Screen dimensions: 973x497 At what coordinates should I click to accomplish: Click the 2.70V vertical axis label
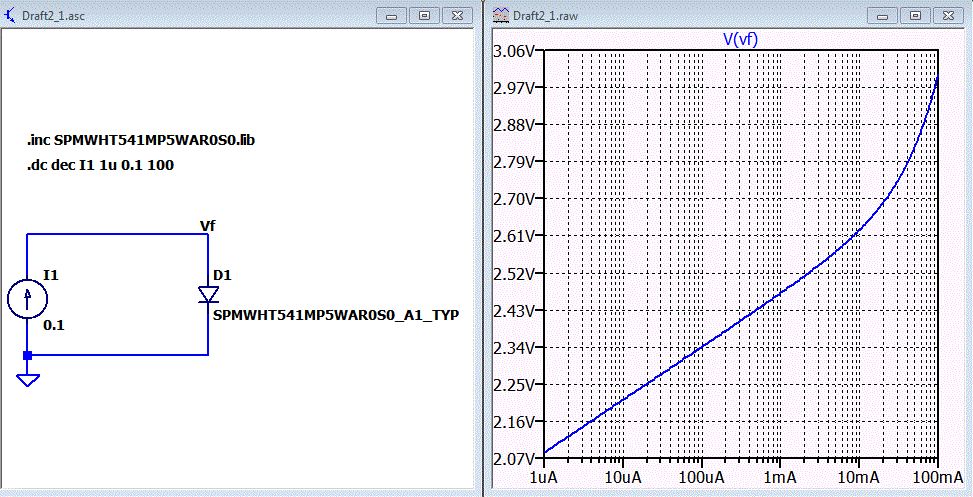point(514,199)
